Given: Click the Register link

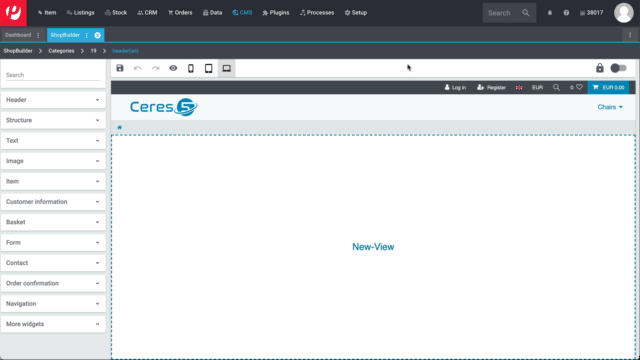Looking at the screenshot, I should tap(491, 87).
